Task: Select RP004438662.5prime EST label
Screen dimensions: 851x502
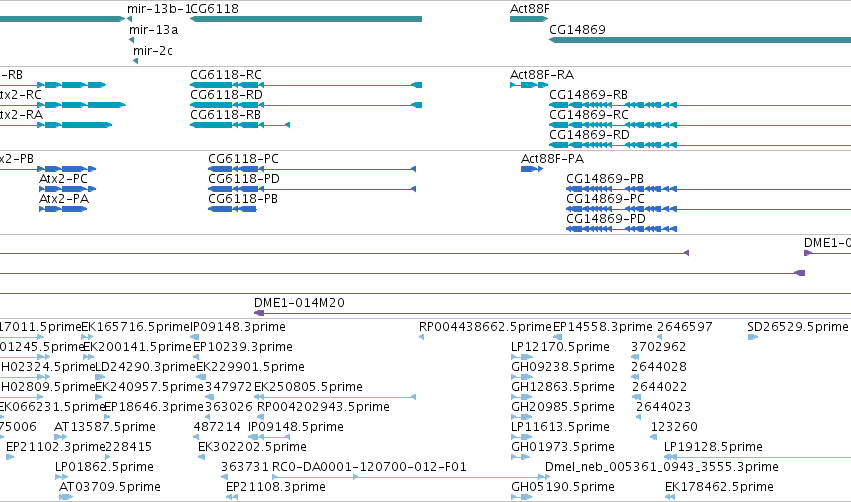Action: pyautogui.click(x=485, y=327)
